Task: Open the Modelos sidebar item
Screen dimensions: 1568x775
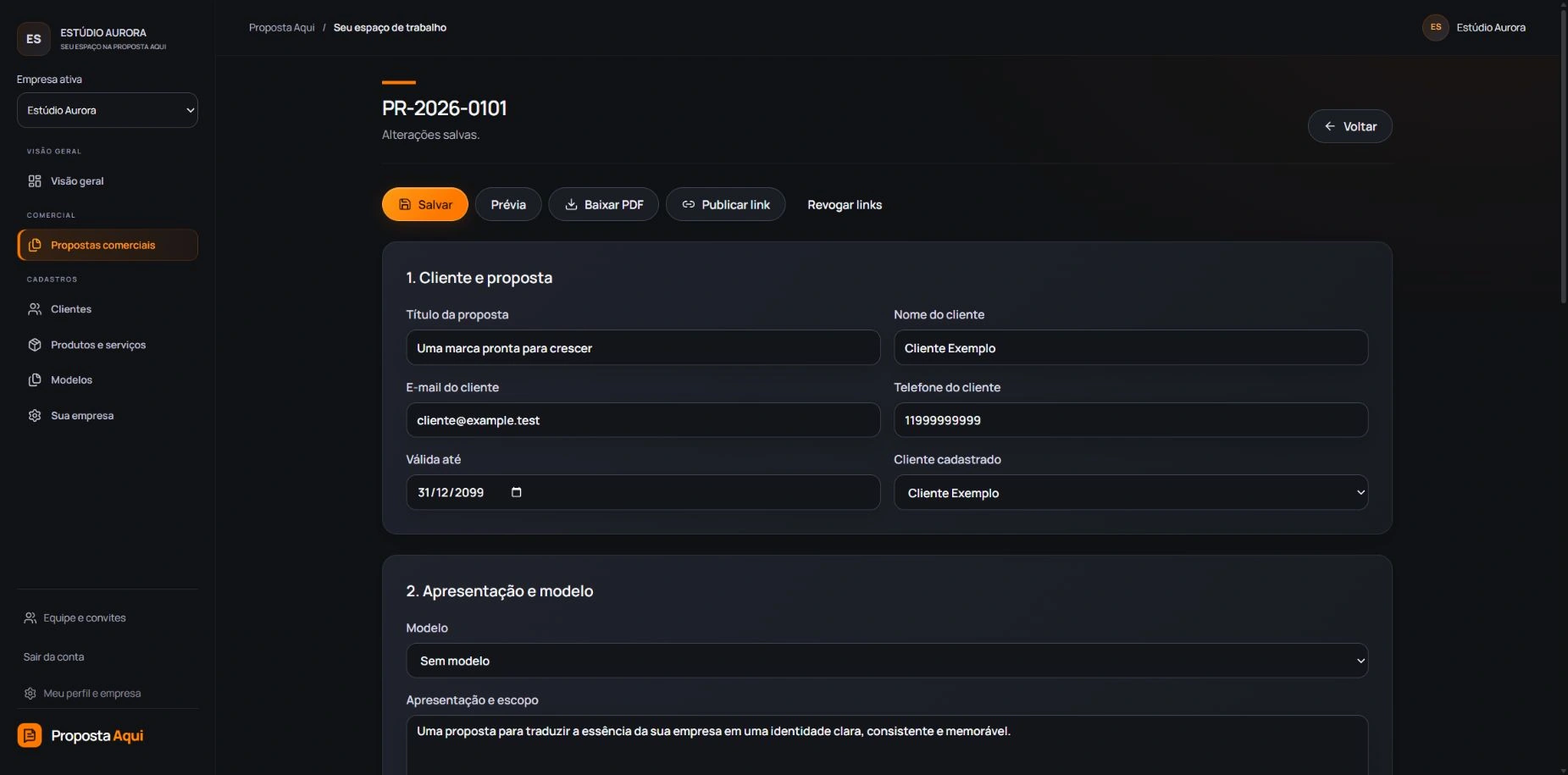Action: point(108,380)
